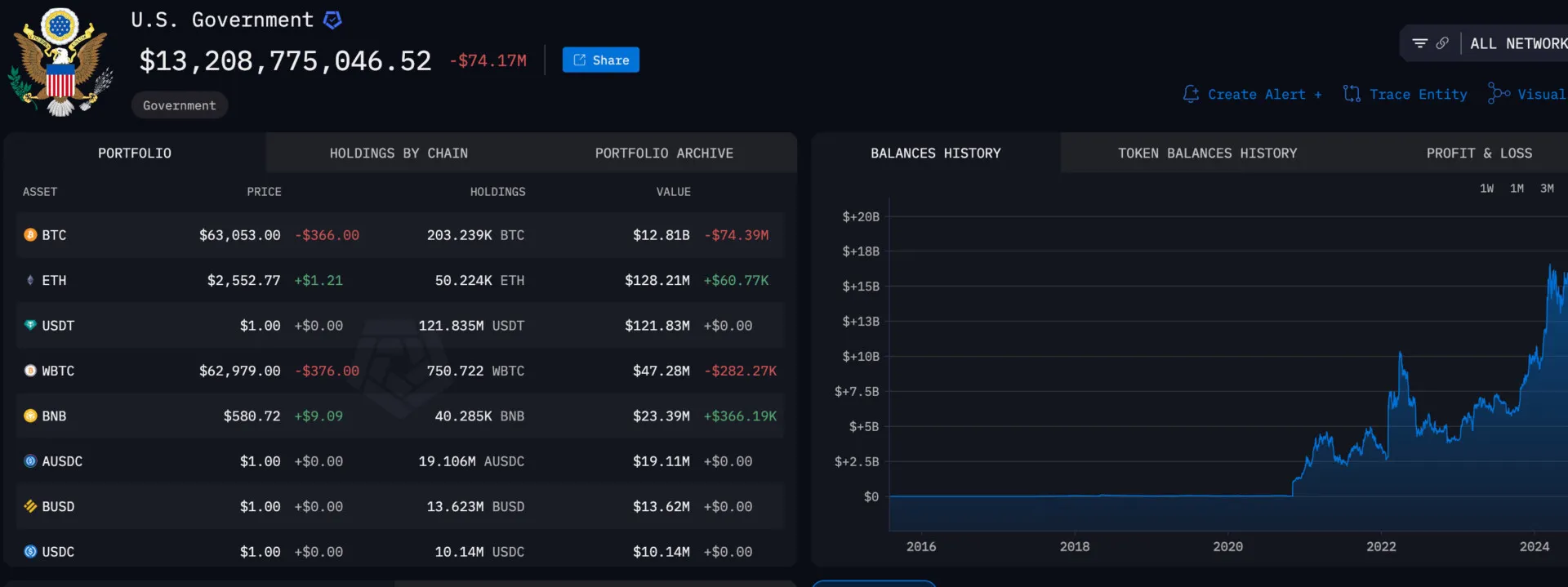Click the BTC price $63,053.00
This screenshot has width=1568, height=587.
[x=240, y=235]
